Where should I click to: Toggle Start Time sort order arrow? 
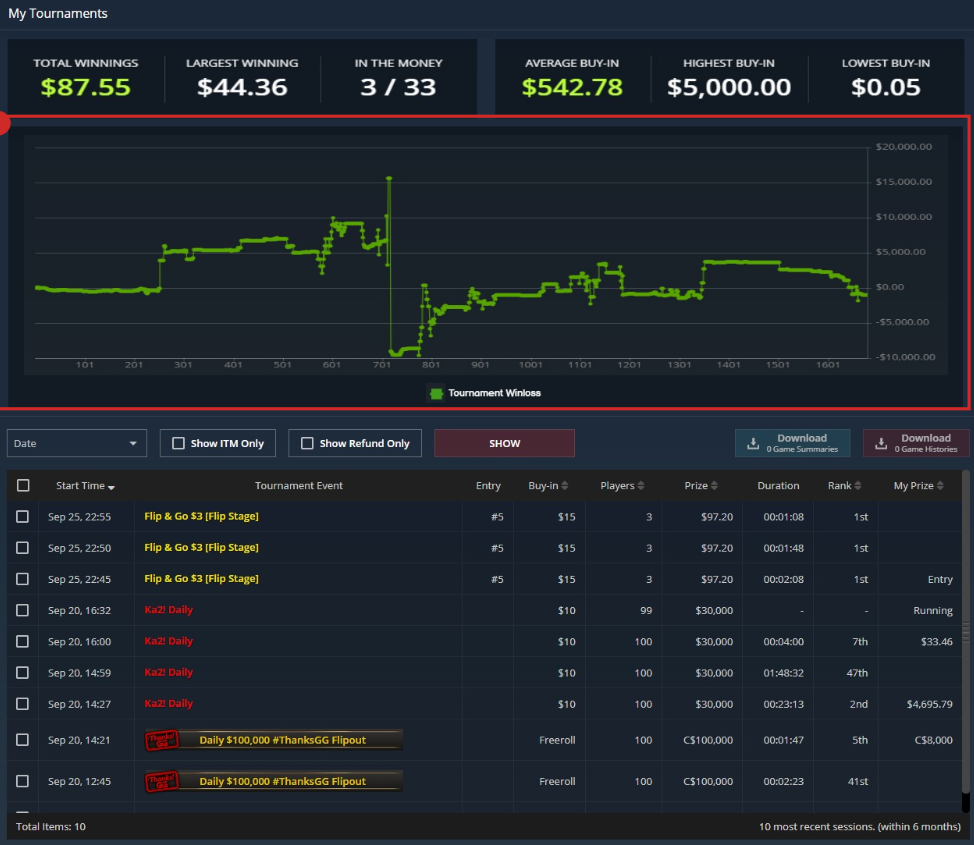coord(111,487)
